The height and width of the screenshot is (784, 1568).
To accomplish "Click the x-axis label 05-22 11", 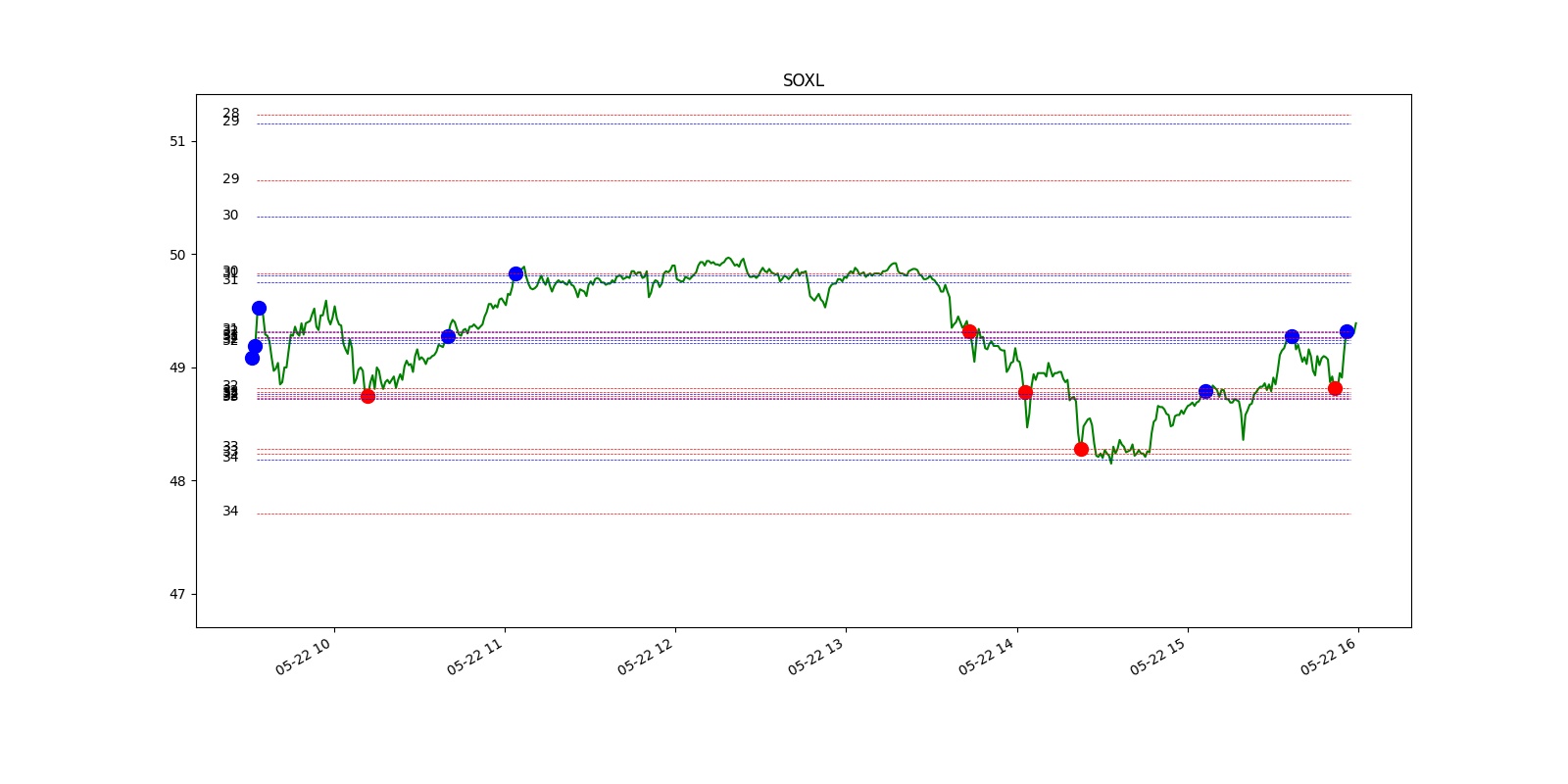I will pyautogui.click(x=475, y=656).
